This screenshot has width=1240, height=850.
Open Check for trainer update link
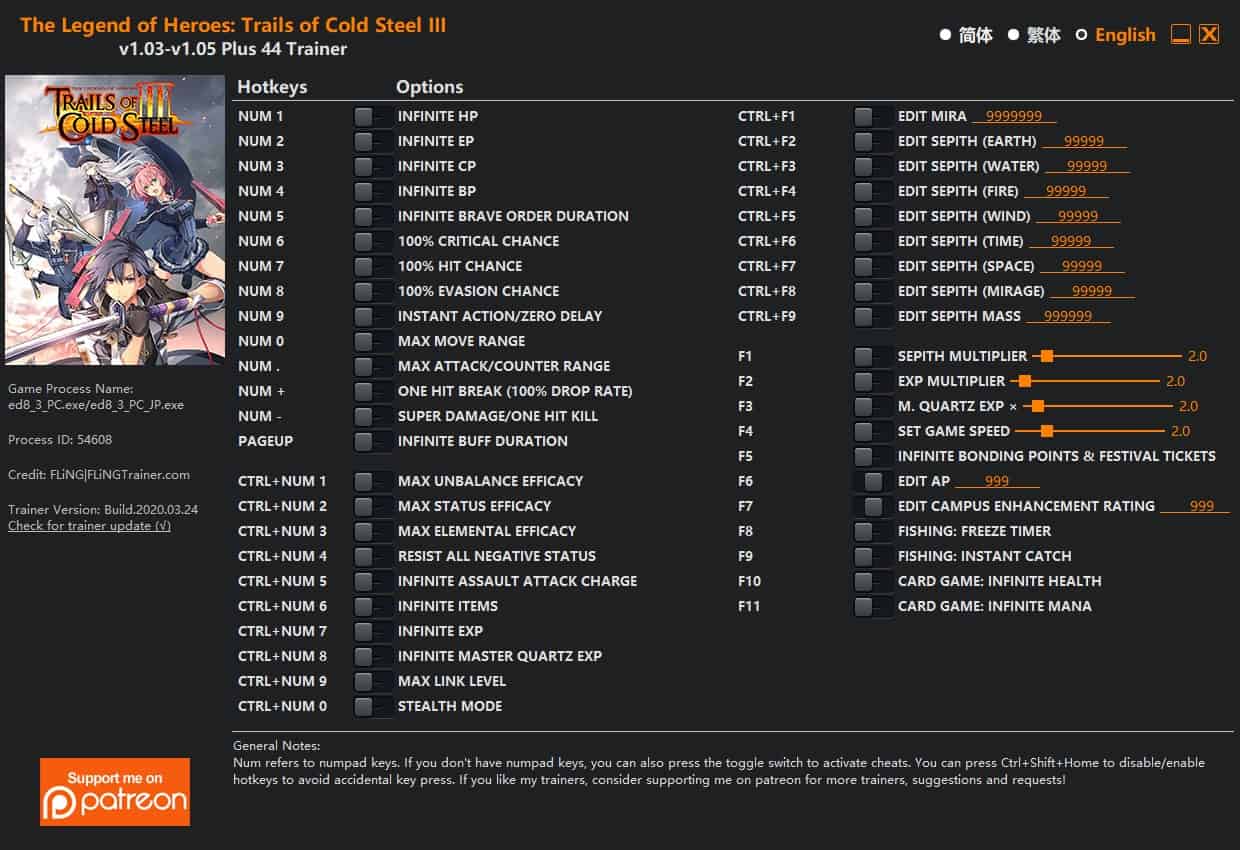[x=89, y=526]
